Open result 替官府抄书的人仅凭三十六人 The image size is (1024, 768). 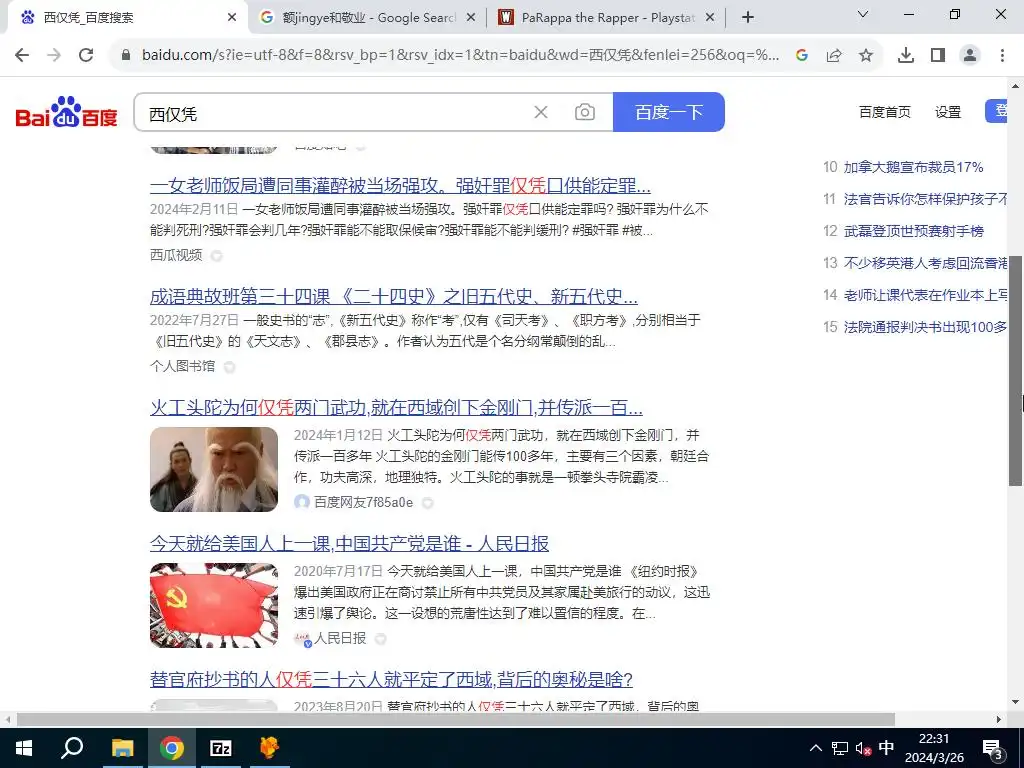391,680
